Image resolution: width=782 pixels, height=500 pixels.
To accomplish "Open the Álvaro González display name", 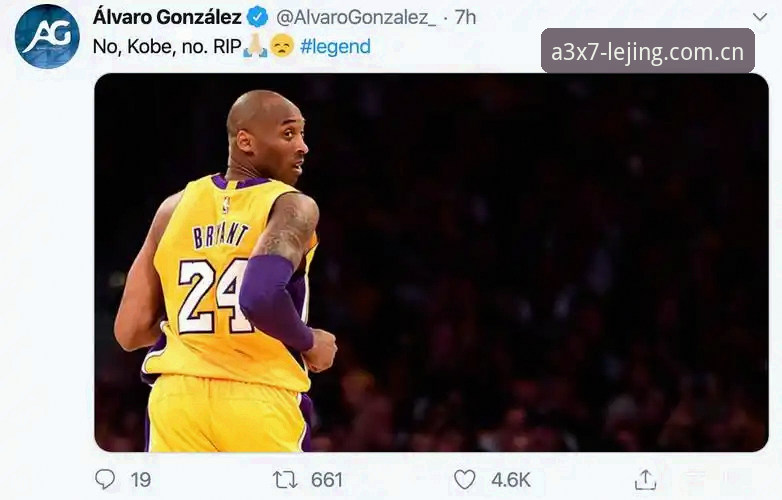I will point(167,17).
